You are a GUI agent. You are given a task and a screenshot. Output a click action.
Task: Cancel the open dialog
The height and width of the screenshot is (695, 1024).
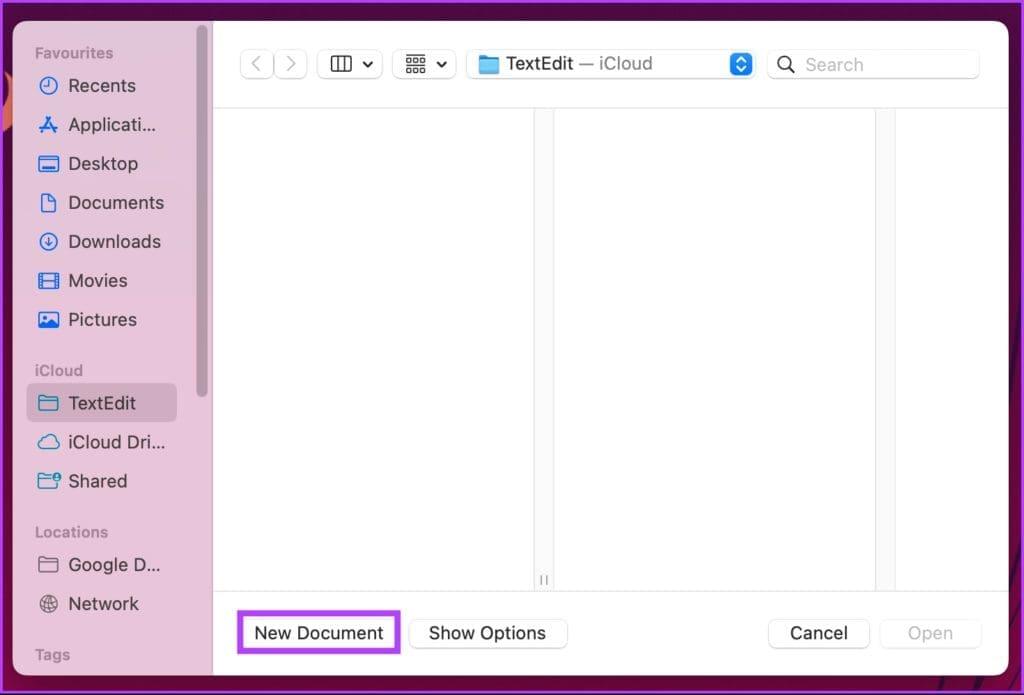point(818,633)
